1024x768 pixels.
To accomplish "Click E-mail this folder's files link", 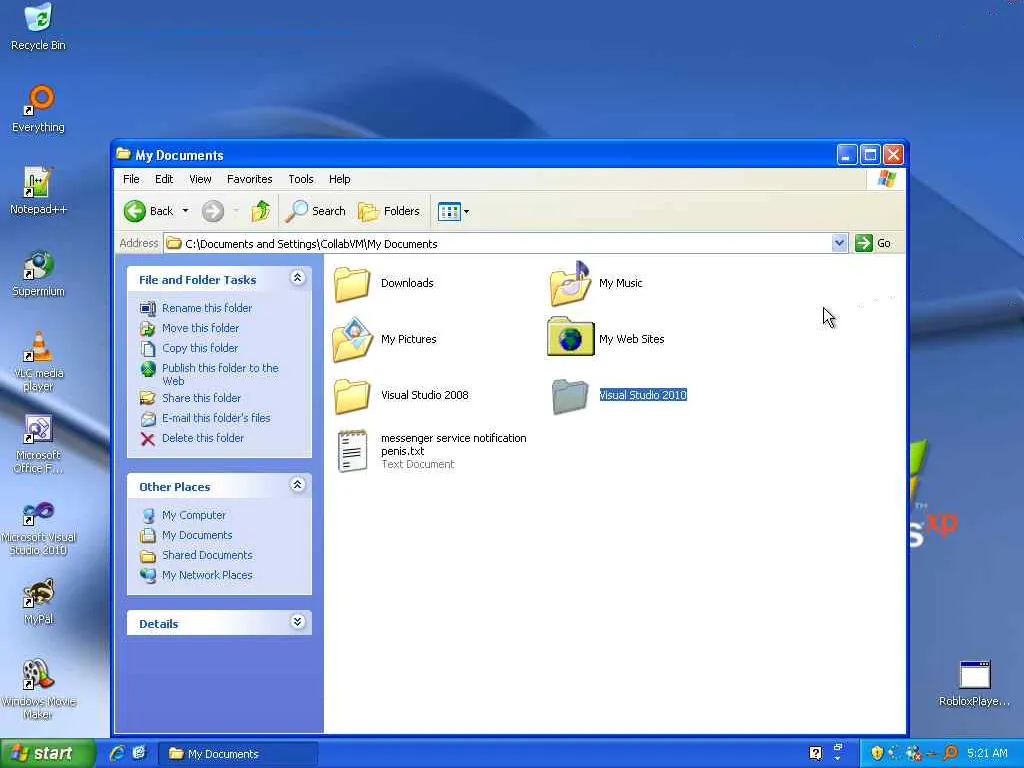I will 216,418.
